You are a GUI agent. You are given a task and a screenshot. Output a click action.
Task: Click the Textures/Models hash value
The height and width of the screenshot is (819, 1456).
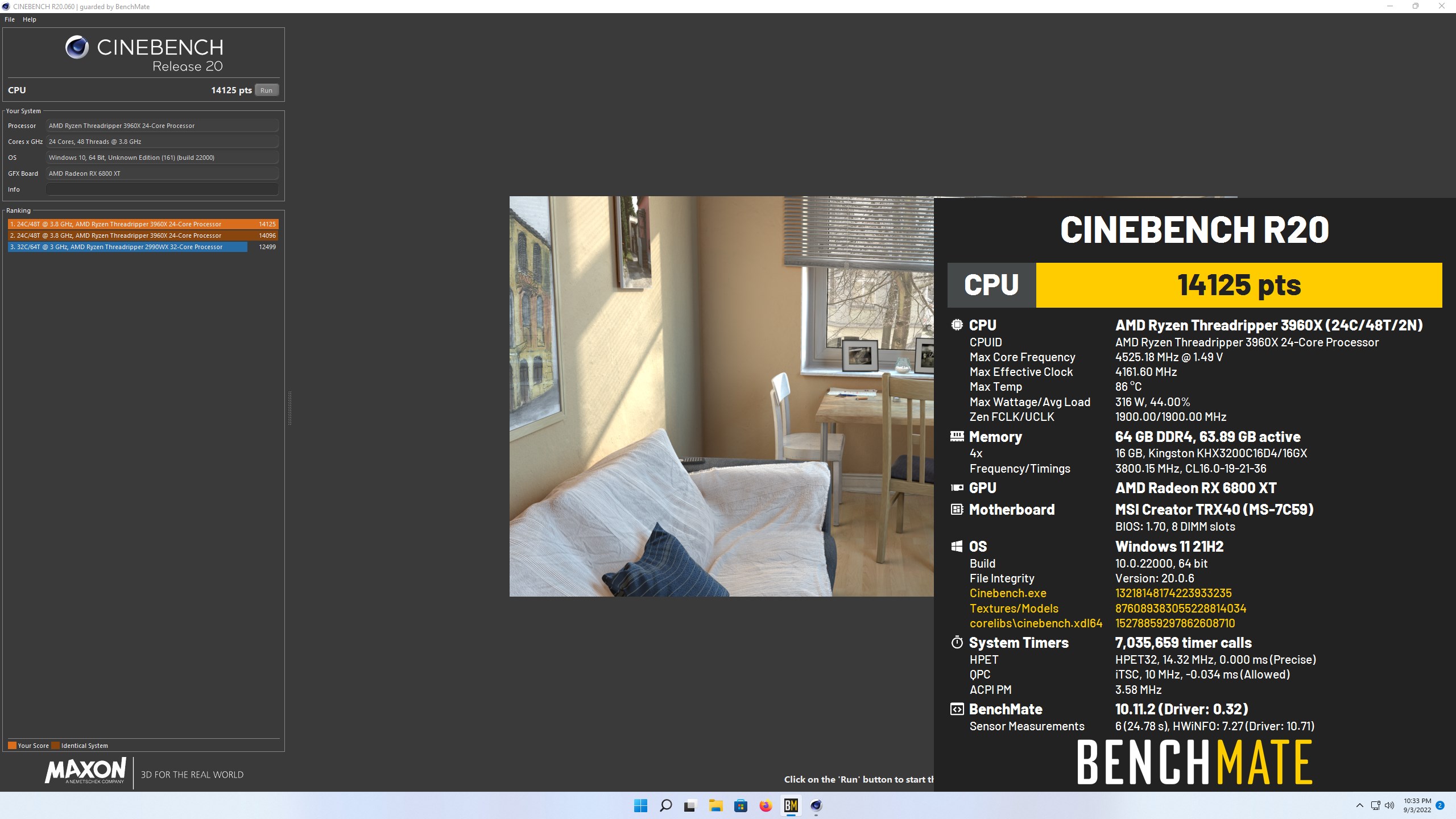coord(1181,608)
